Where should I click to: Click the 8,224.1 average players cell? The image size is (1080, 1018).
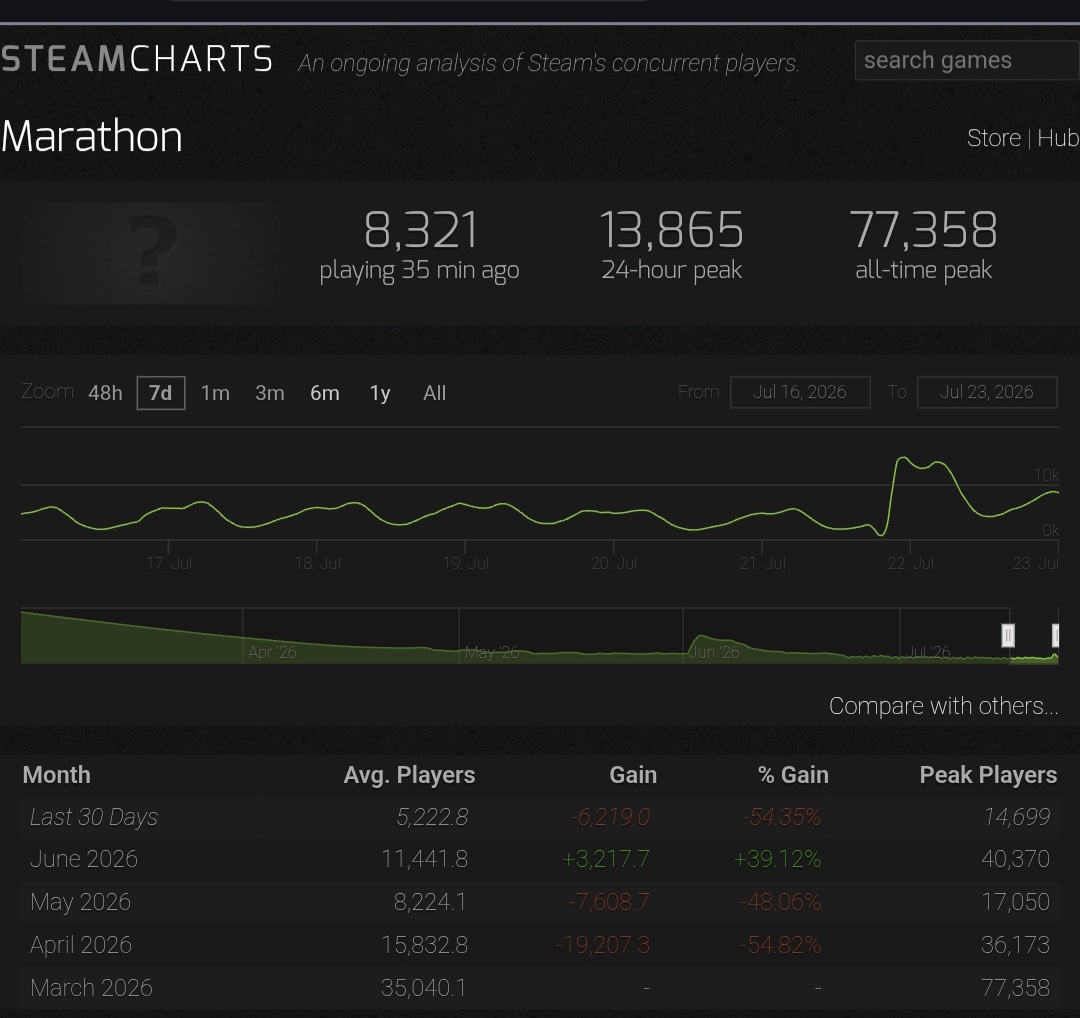click(x=430, y=902)
